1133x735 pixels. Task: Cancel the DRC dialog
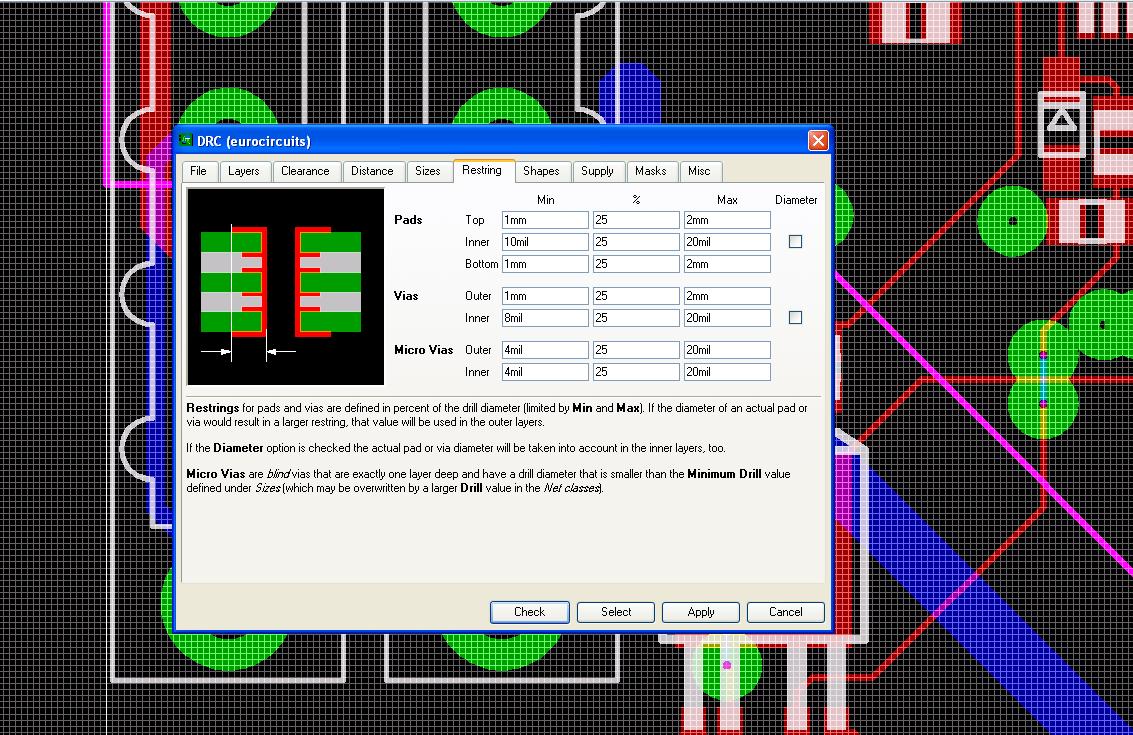pos(785,612)
